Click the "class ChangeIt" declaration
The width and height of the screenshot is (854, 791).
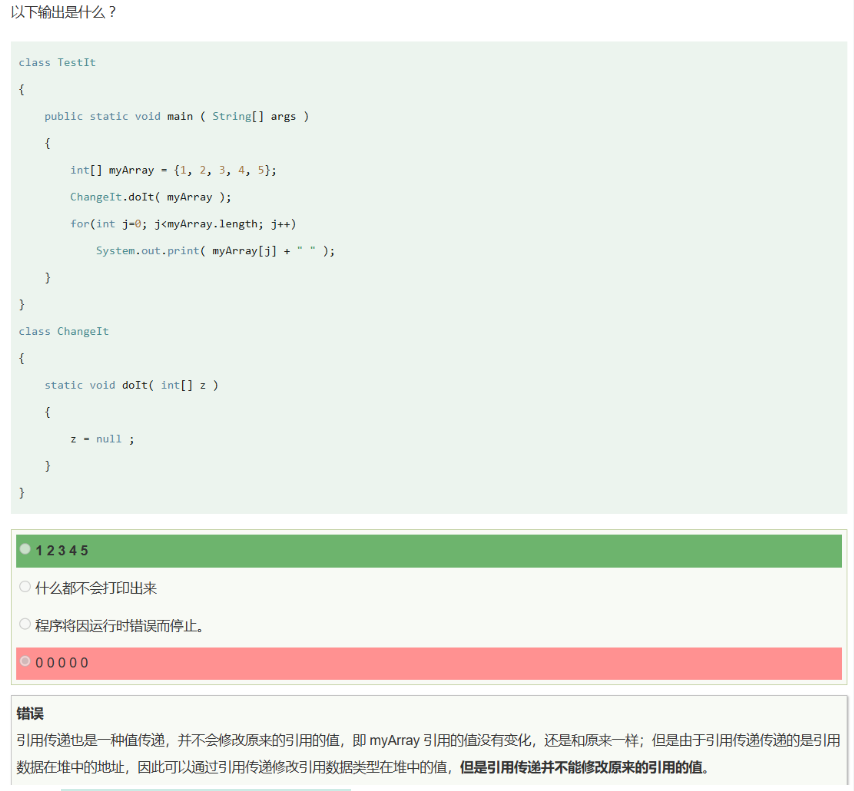(x=63, y=331)
